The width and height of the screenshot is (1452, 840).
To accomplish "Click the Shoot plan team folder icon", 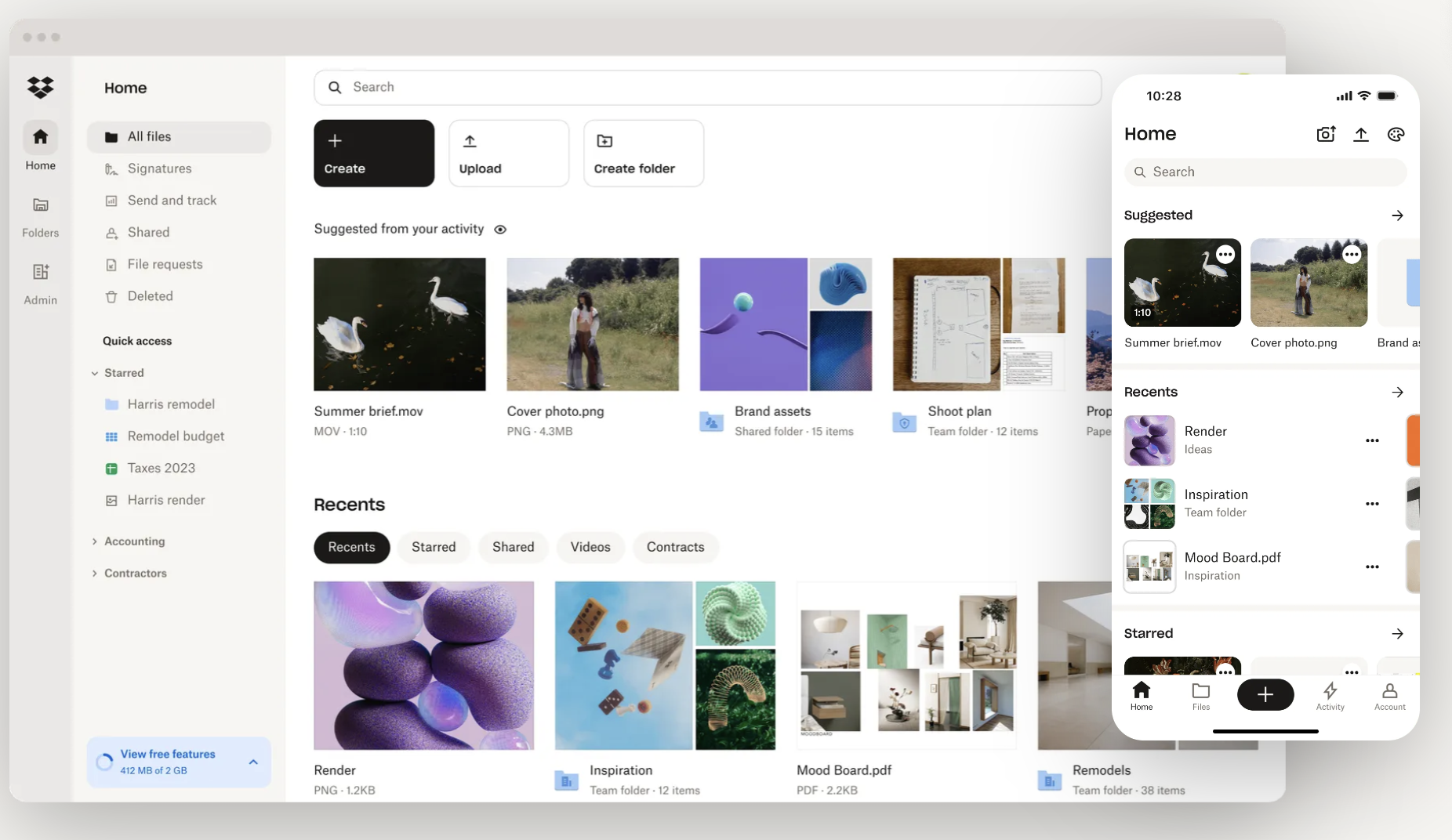I will (x=904, y=422).
